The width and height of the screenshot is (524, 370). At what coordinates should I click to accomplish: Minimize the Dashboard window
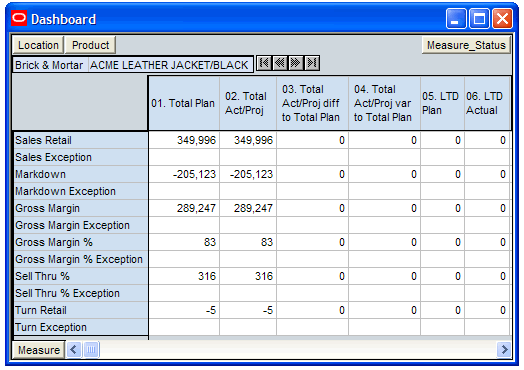point(456,19)
